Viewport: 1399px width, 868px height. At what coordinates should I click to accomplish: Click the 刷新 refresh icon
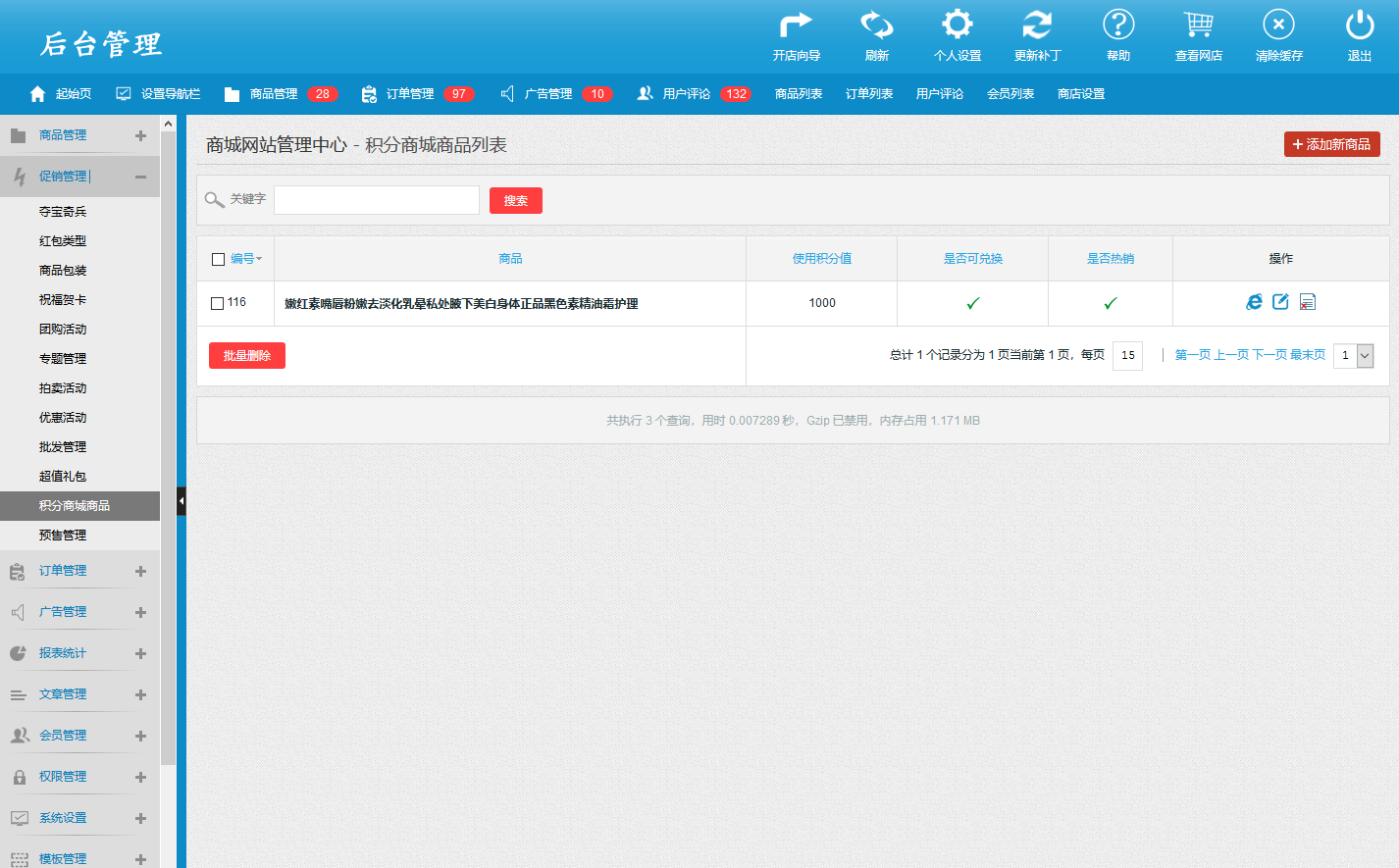[876, 26]
